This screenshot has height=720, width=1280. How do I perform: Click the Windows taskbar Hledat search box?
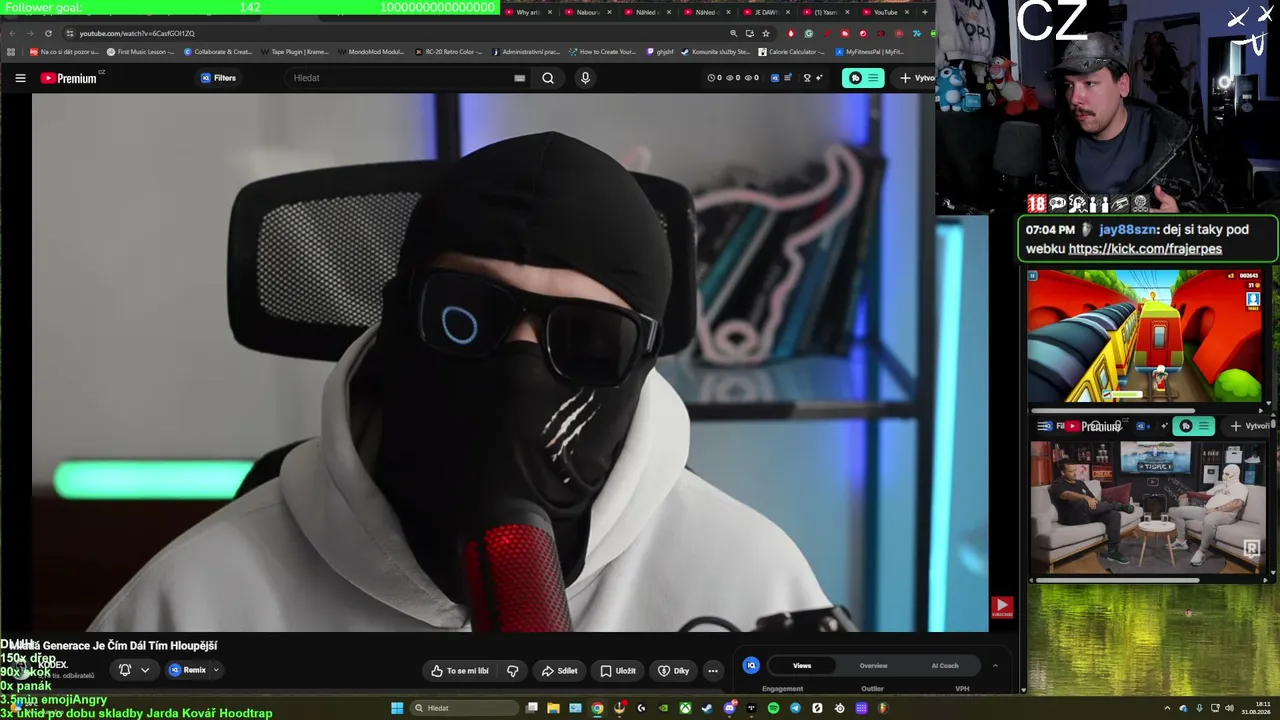[x=466, y=708]
